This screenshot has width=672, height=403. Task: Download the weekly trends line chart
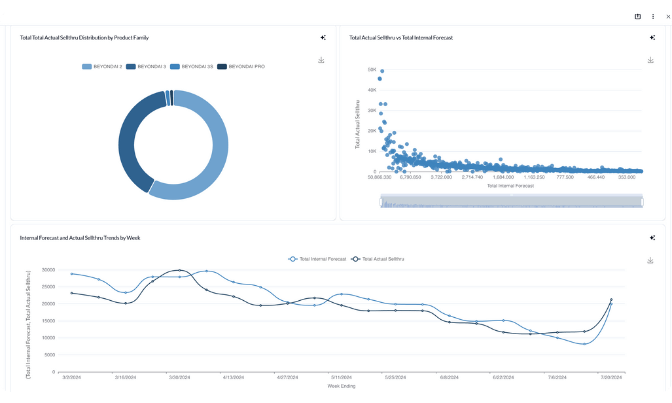pos(651,259)
